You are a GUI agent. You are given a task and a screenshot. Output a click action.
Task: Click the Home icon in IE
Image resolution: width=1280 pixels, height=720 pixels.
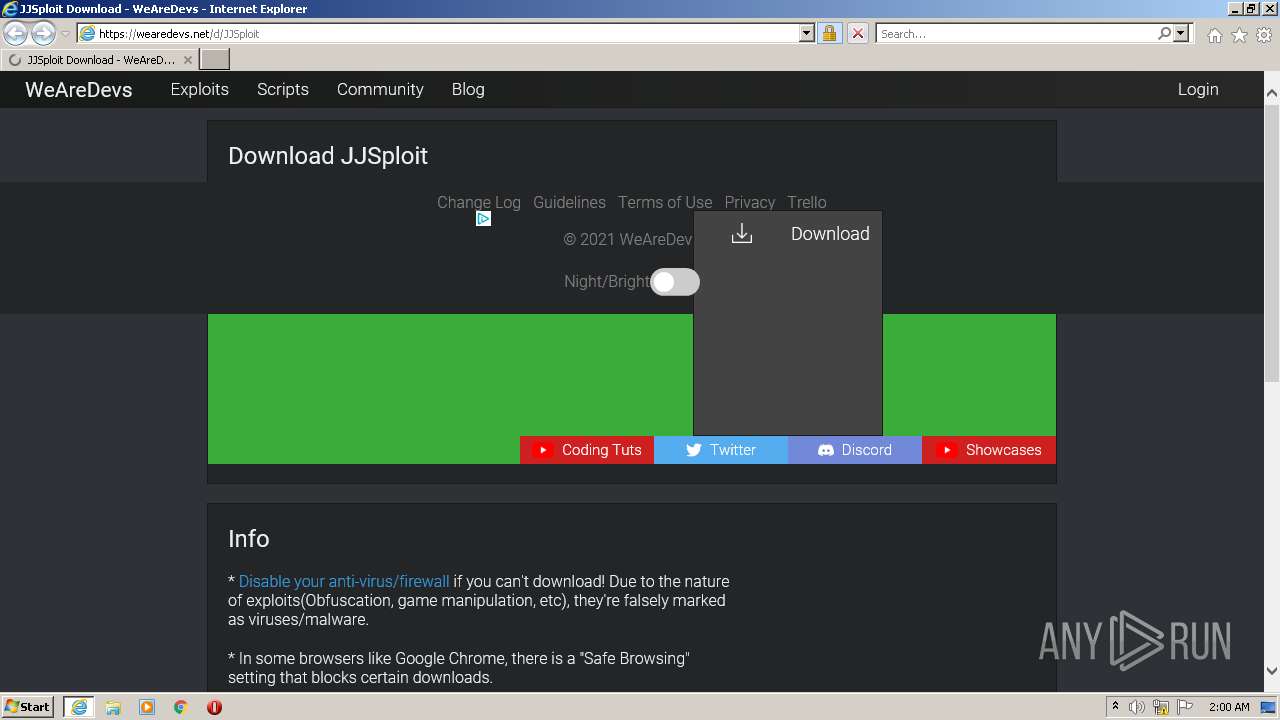point(1214,35)
